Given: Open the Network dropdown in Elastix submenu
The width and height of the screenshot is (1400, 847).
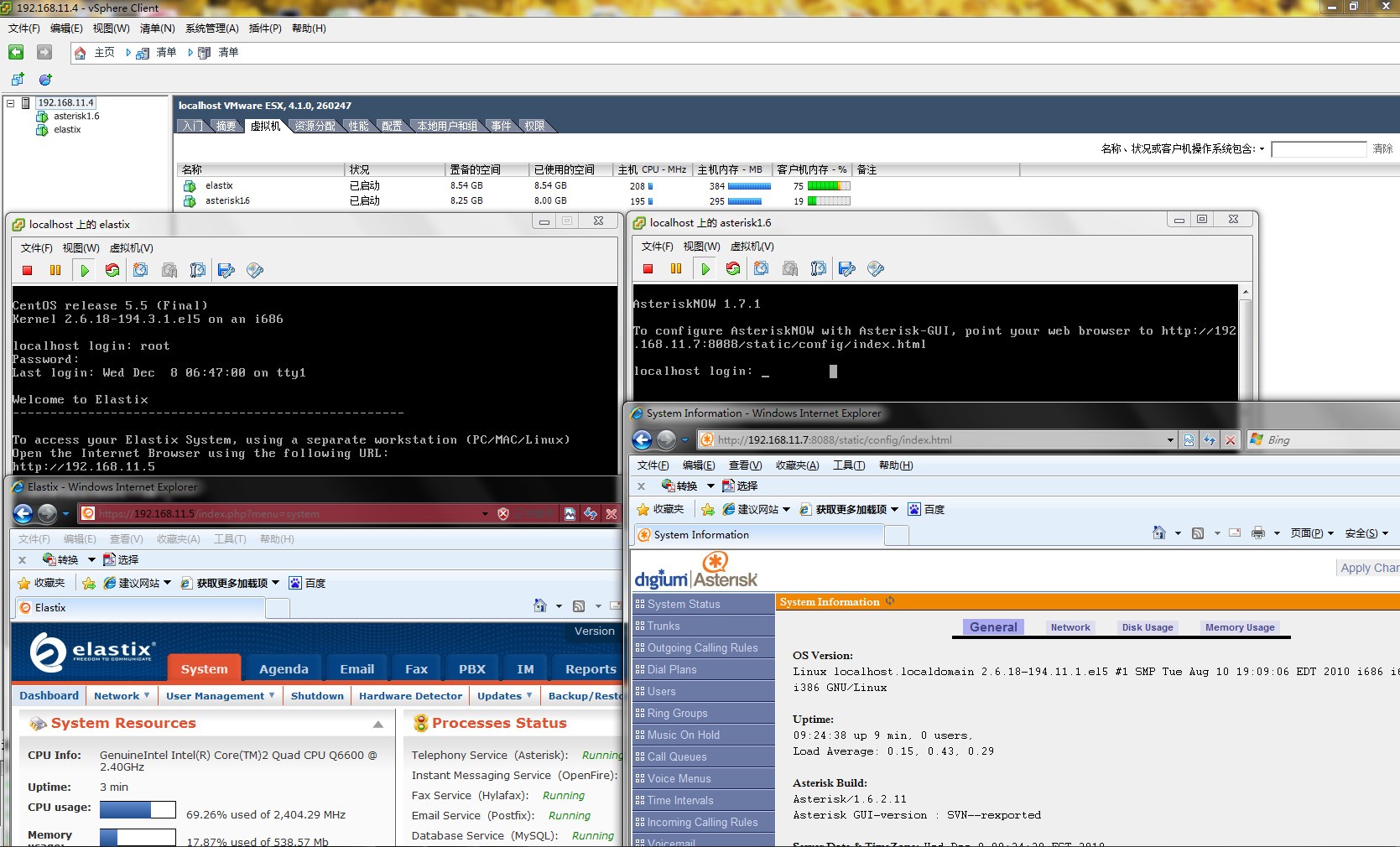Looking at the screenshot, I should tap(147, 695).
